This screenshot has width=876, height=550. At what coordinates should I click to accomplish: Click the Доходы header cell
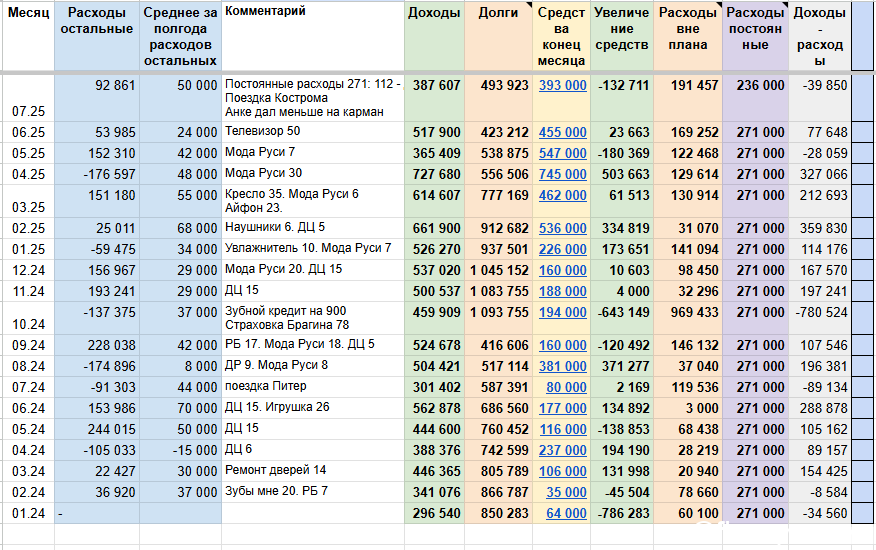tap(434, 37)
